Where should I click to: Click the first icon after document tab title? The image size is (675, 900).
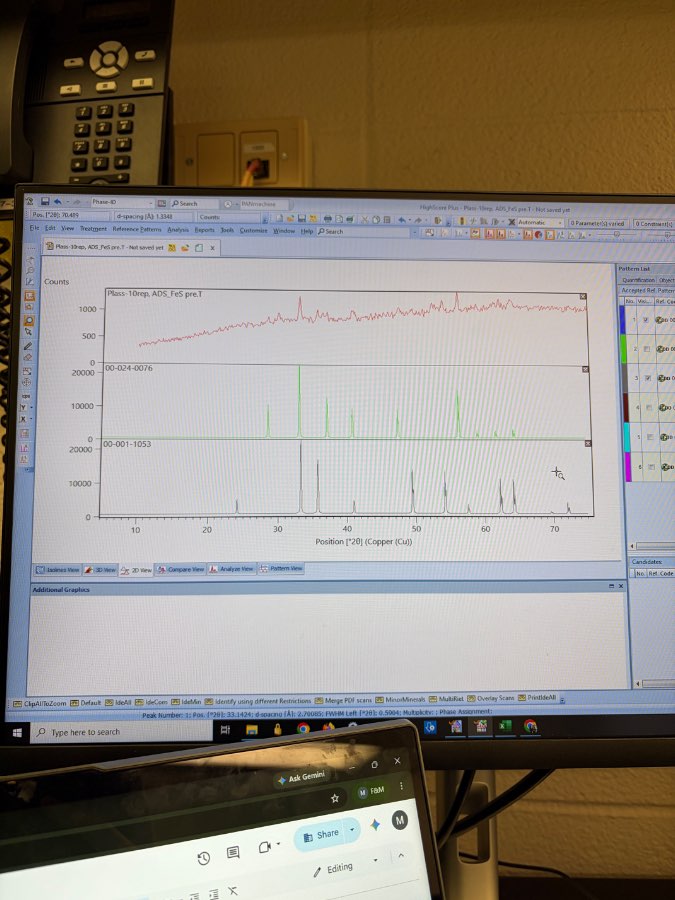172,248
